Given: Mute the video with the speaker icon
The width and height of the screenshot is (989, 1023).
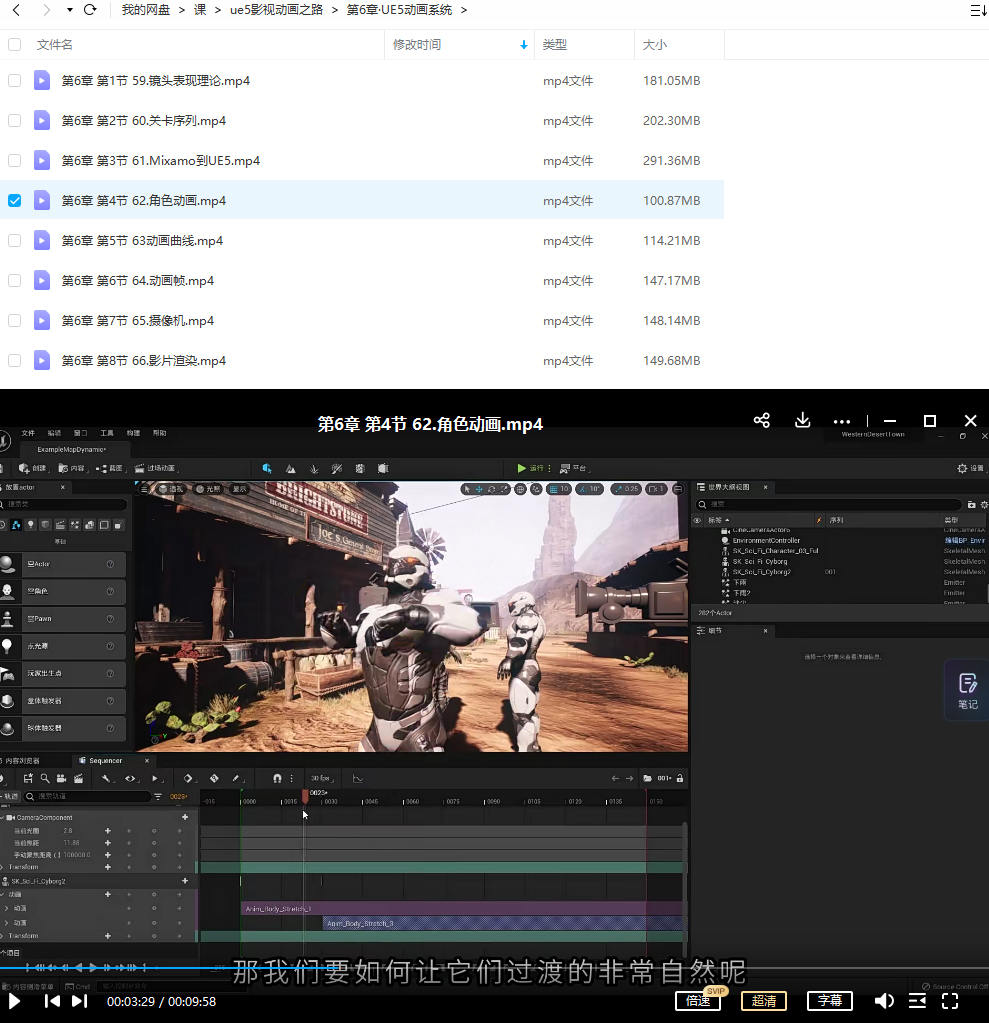Looking at the screenshot, I should [x=884, y=1000].
